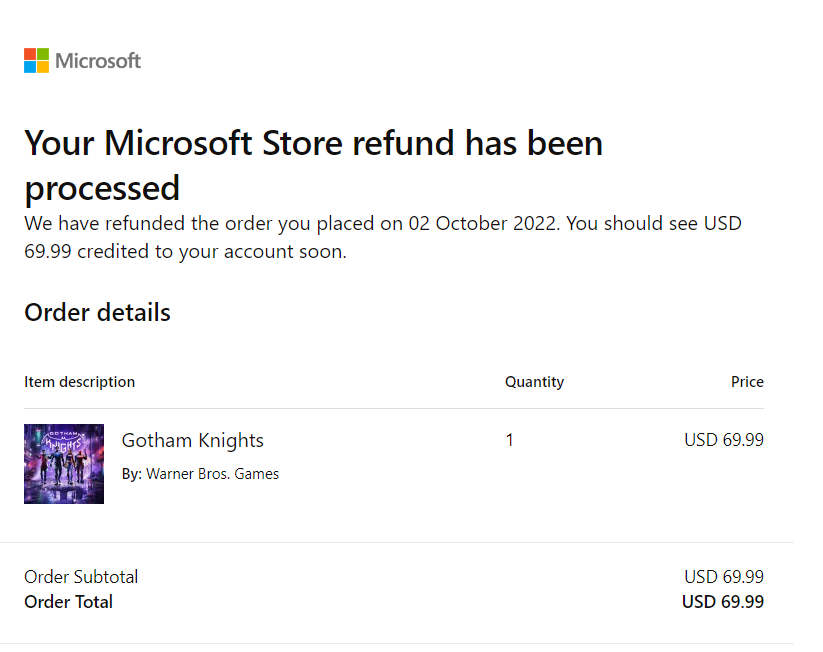Image resolution: width=823 pixels, height=652 pixels.
Task: Open the Gotham Knights cover thumbnail
Action: click(64, 464)
